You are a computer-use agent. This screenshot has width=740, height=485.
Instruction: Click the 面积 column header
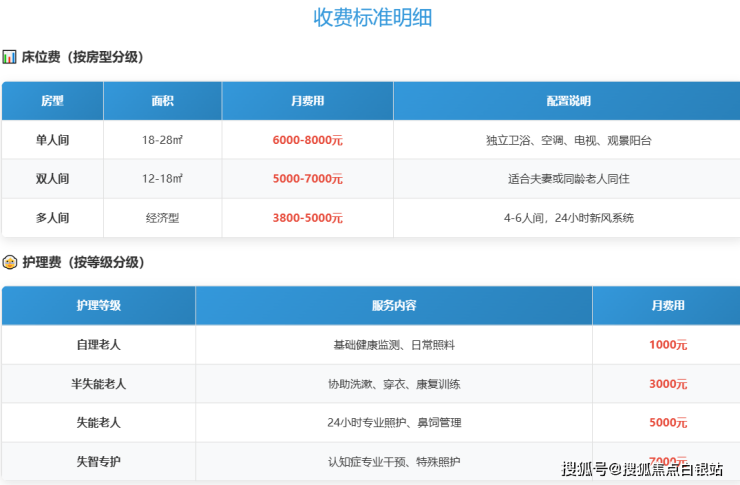click(x=162, y=101)
